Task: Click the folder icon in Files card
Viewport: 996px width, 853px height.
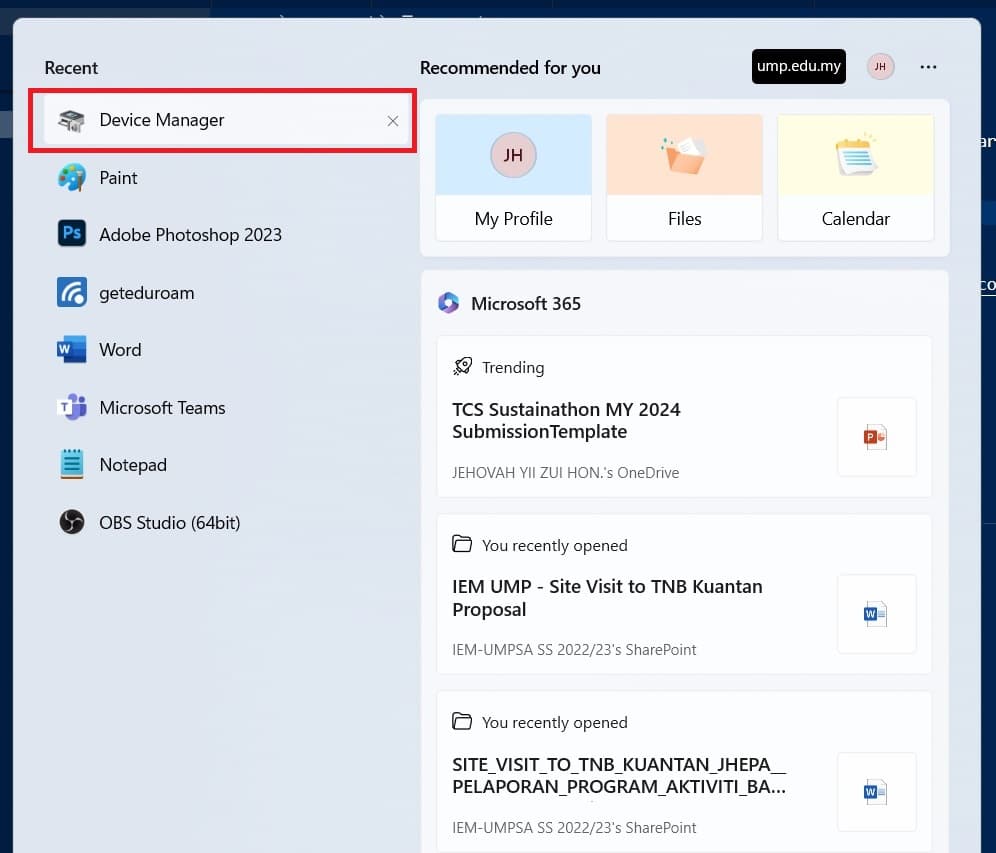Action: pos(683,155)
